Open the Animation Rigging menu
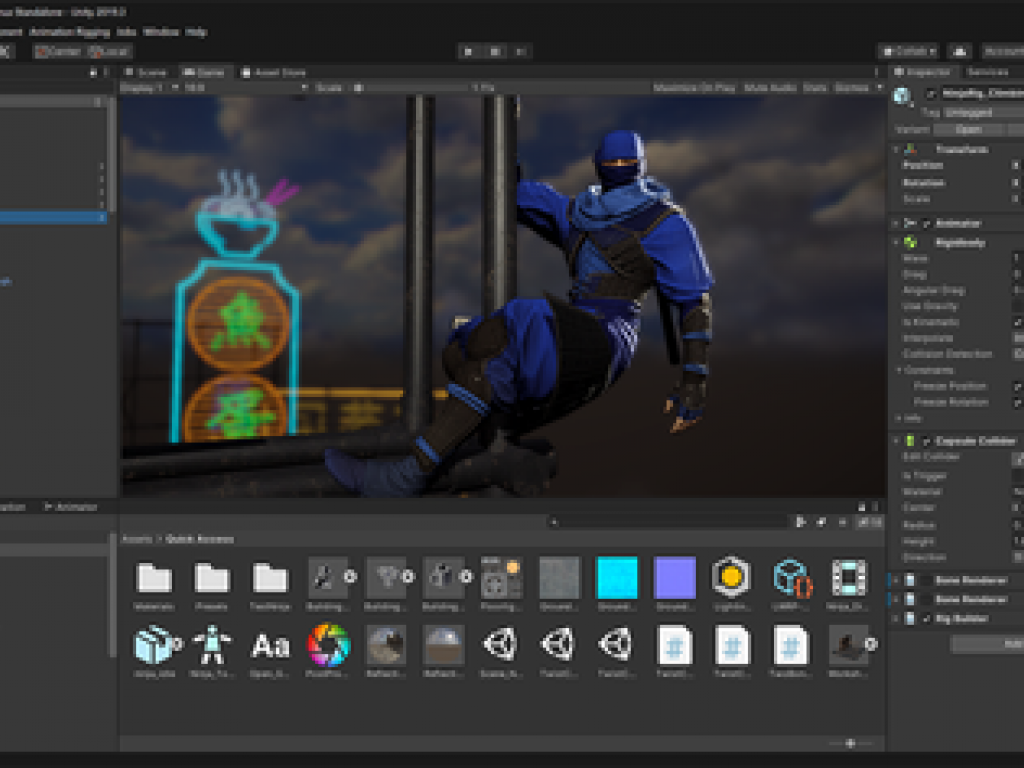1024x768 pixels. pyautogui.click(x=70, y=31)
